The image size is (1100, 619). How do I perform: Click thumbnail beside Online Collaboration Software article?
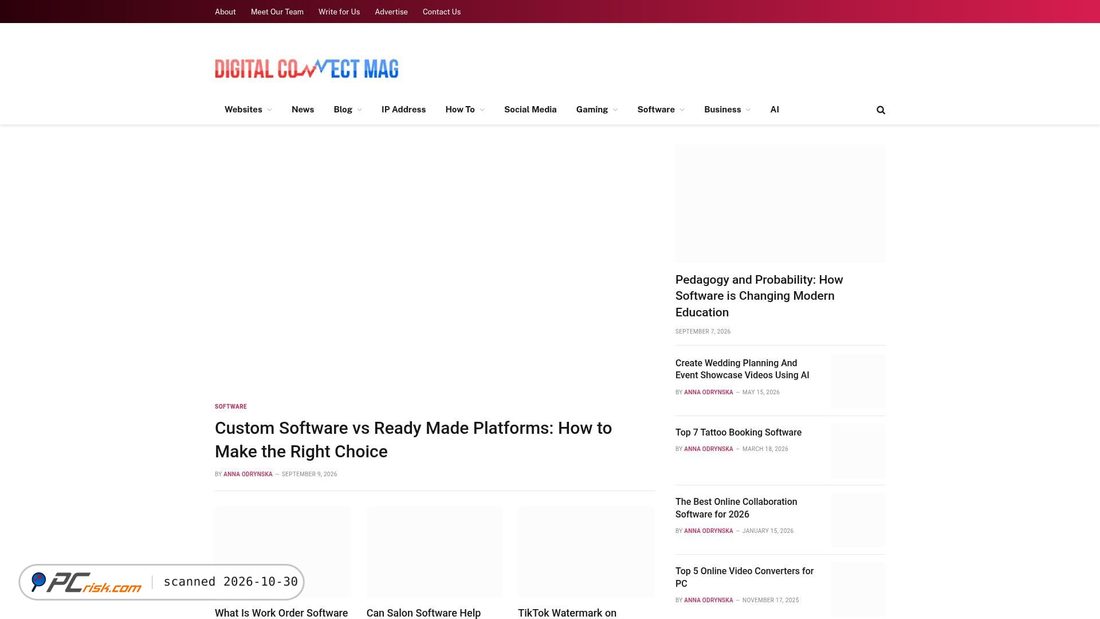(x=858, y=520)
